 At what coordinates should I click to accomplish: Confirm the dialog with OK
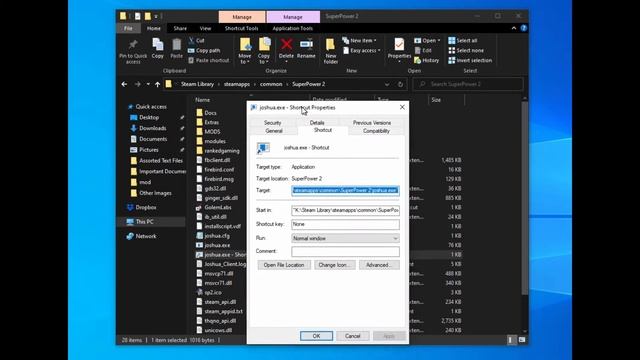pyautogui.click(x=316, y=336)
